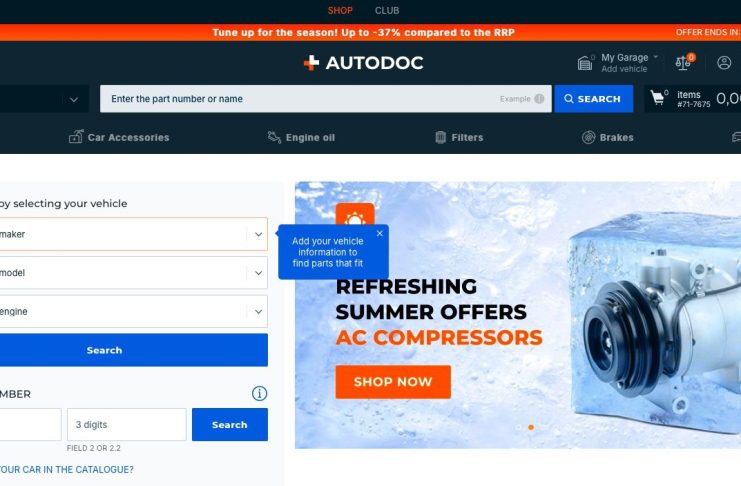Click the SHOP NOW banner button
Screen dimensions: 741x486
coord(393,382)
